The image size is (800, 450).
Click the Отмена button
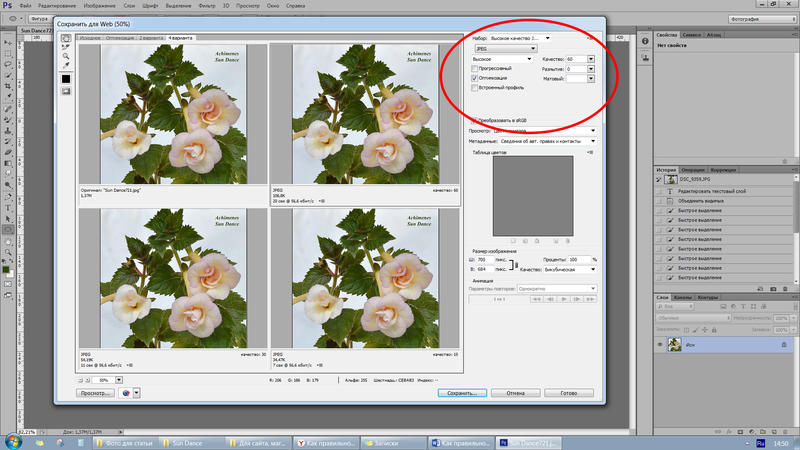point(517,393)
